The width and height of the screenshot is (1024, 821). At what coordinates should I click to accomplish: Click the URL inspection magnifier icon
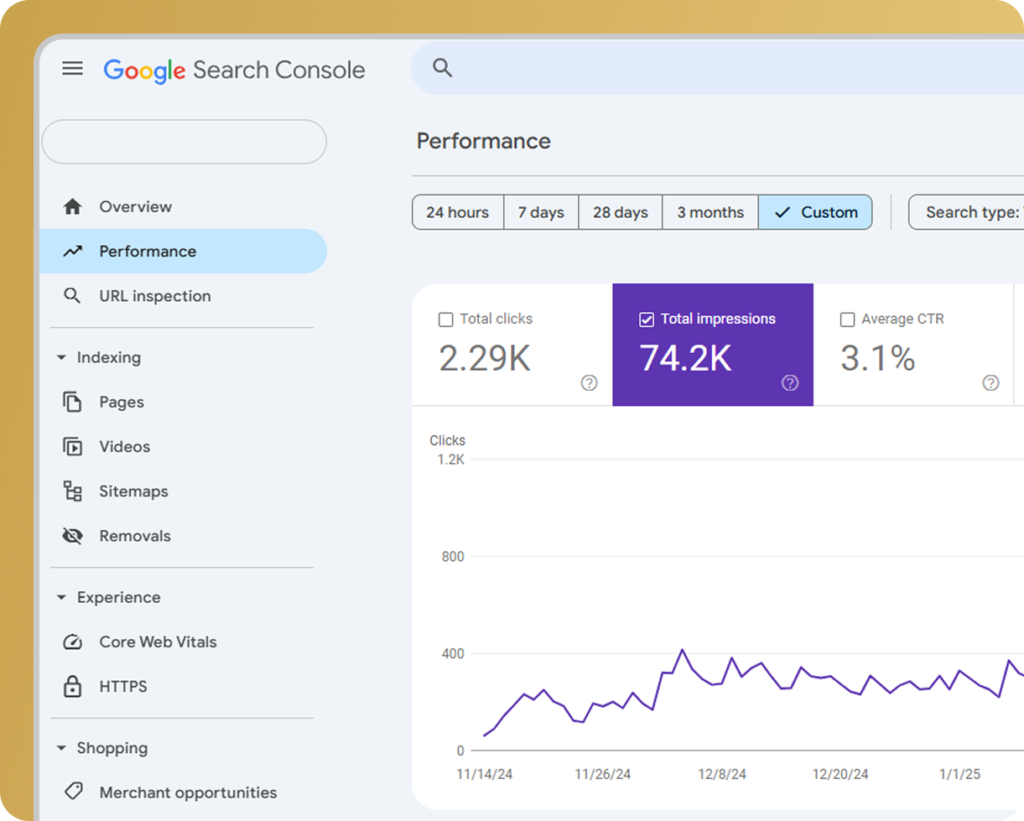pyautogui.click(x=72, y=296)
